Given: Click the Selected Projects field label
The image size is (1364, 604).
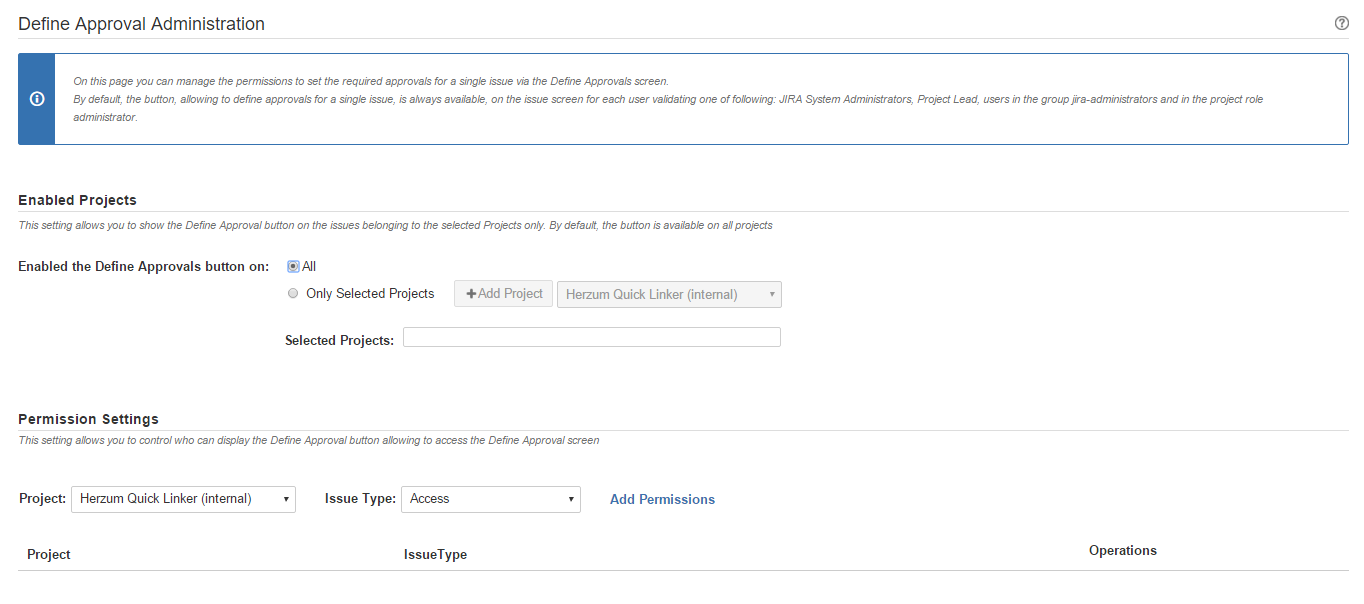Looking at the screenshot, I should 339,340.
